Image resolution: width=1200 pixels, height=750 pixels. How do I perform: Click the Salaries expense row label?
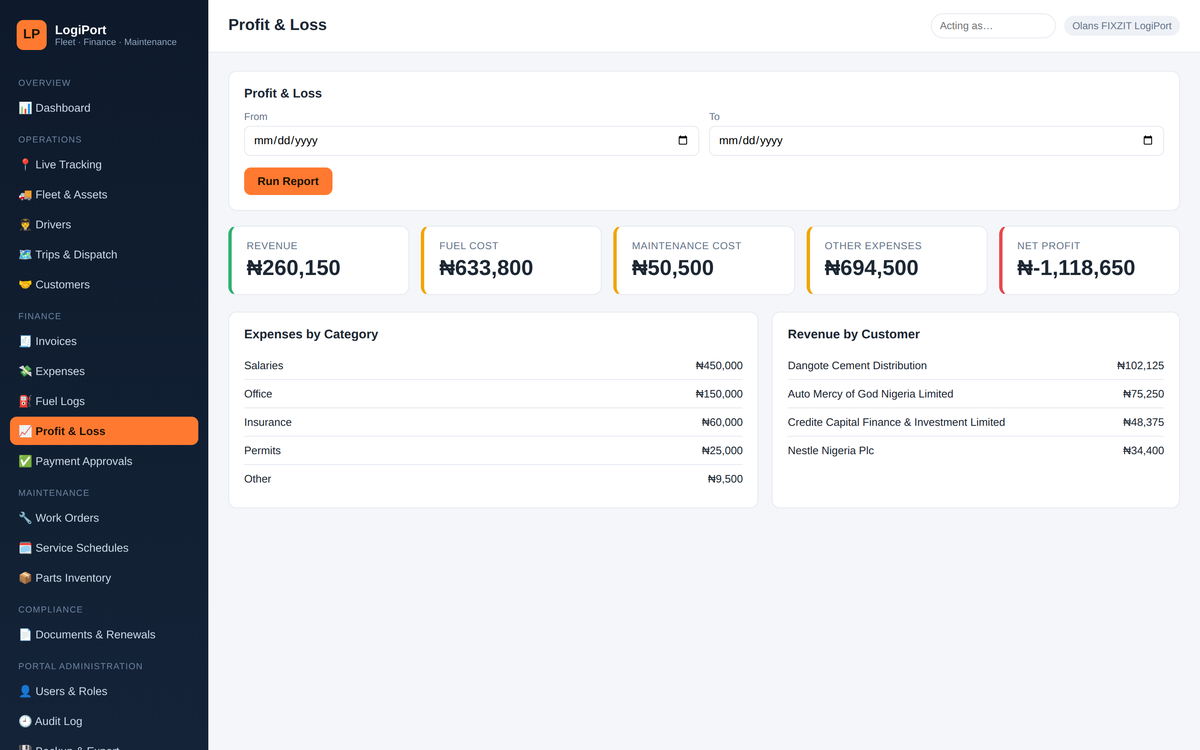(x=264, y=366)
